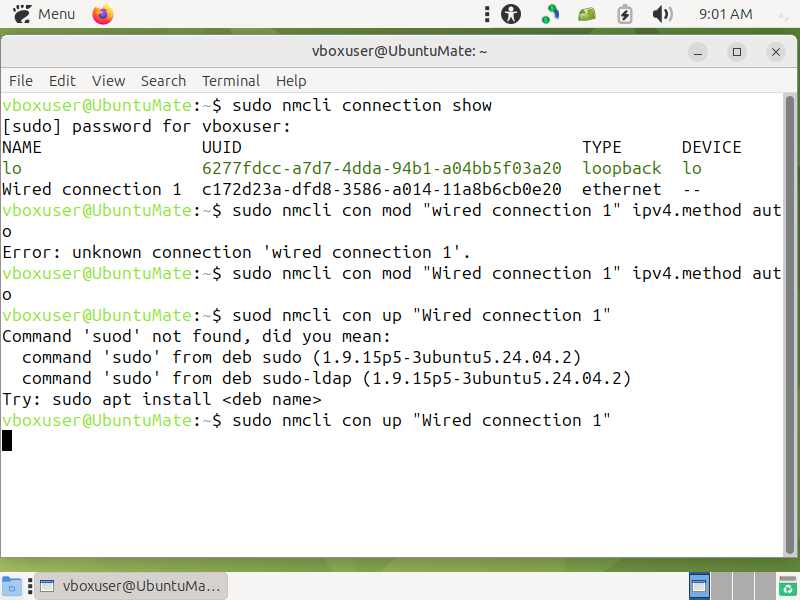Click the 'deb sudo-ldap' suggestion line

point(327,379)
